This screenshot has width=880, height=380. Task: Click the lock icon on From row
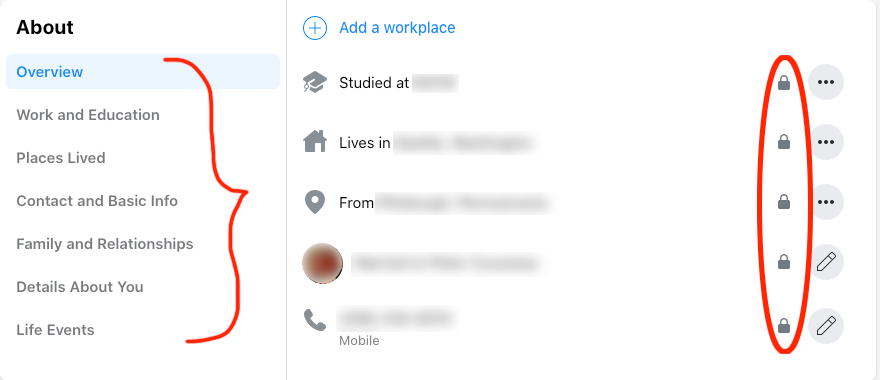pos(784,202)
